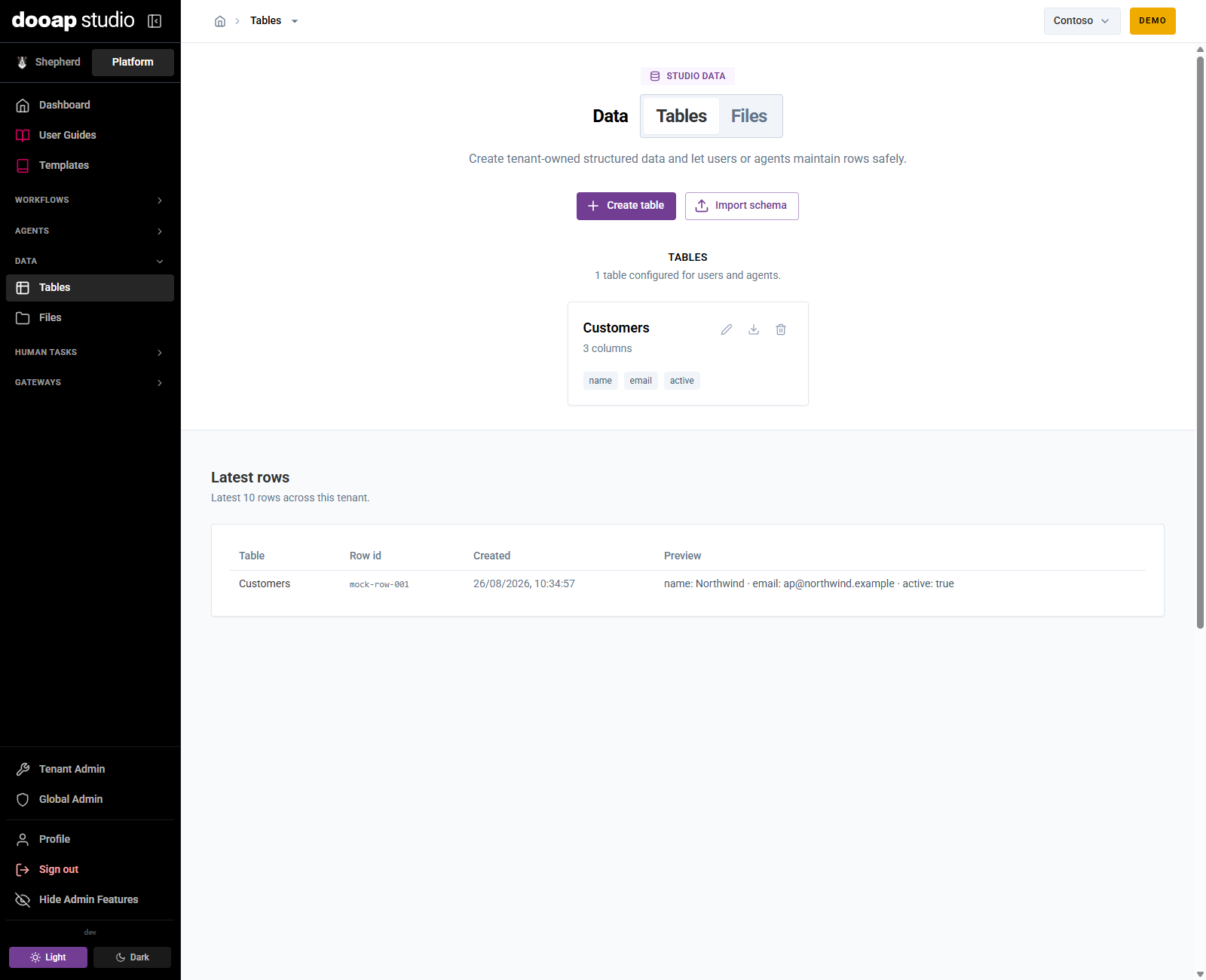
Task: Expand the Gateways section
Action: pos(90,382)
